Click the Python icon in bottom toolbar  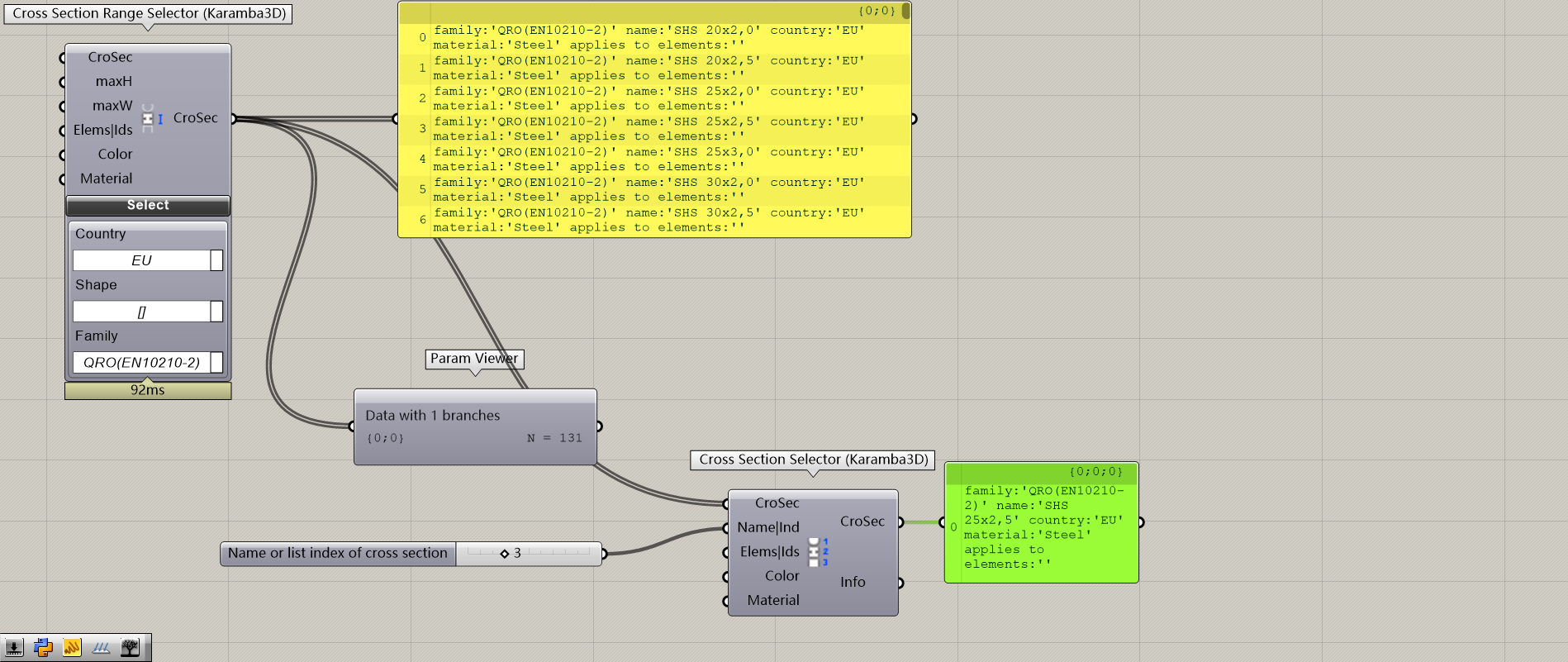(x=43, y=648)
